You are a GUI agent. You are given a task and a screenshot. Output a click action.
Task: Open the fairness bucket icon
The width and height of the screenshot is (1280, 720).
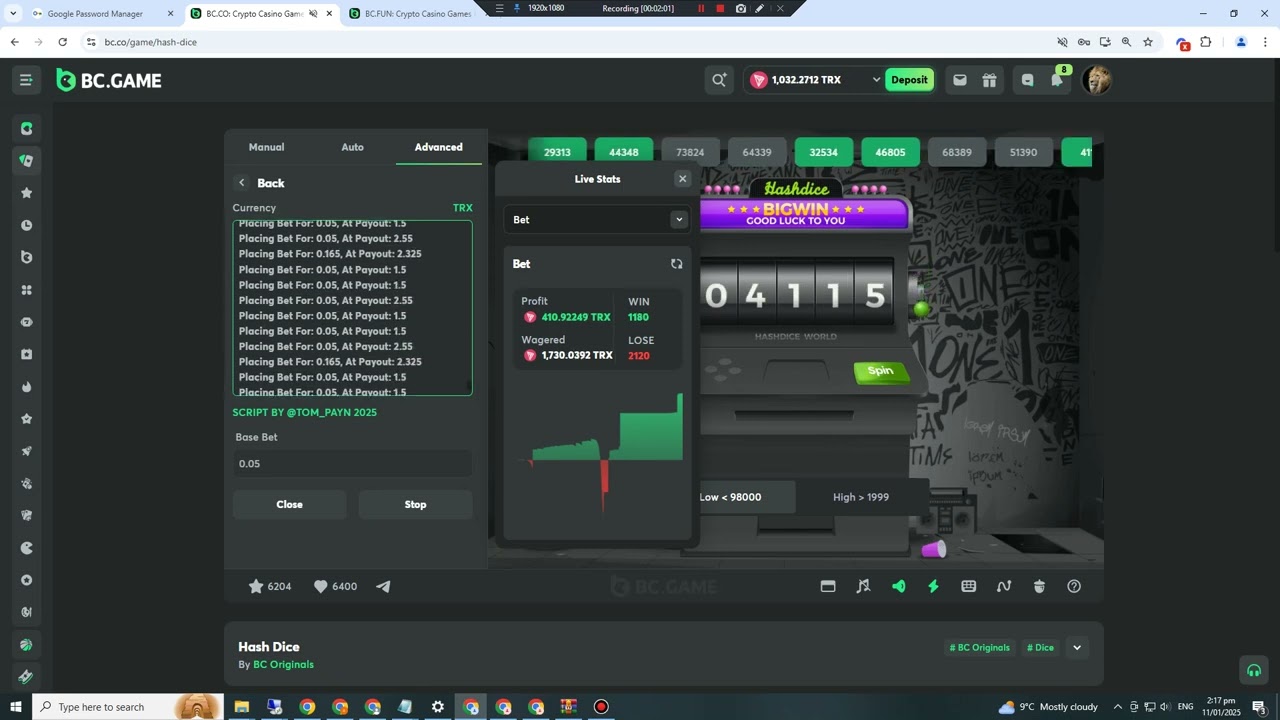click(1039, 586)
